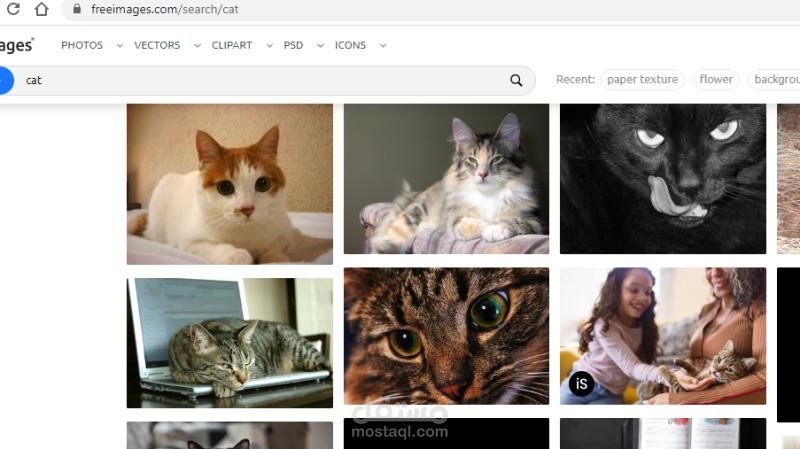Expand the CLIPART dropdown chevron
This screenshot has height=449, width=800.
[x=269, y=45]
